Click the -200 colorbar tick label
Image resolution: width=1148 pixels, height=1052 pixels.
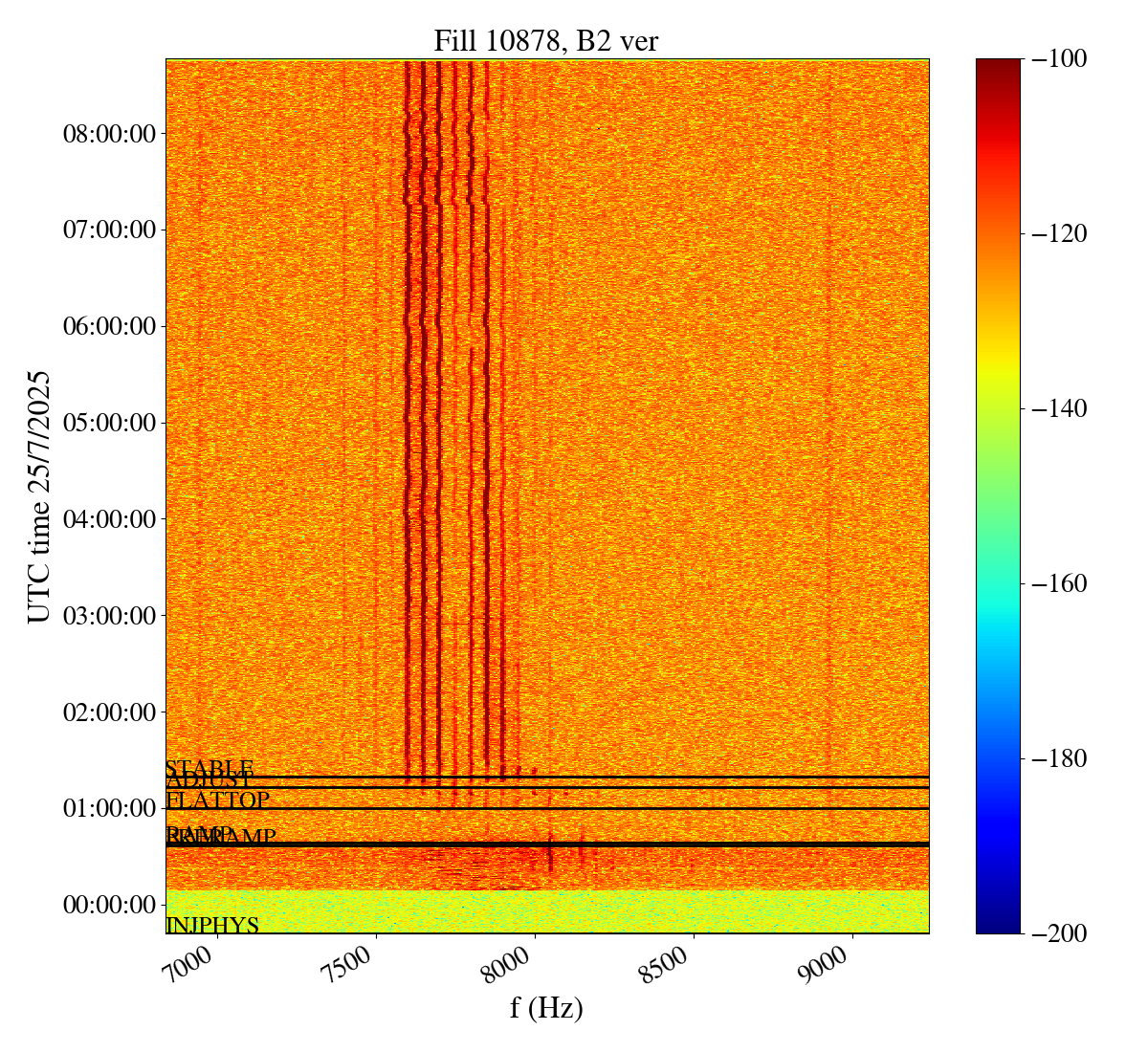point(1060,933)
